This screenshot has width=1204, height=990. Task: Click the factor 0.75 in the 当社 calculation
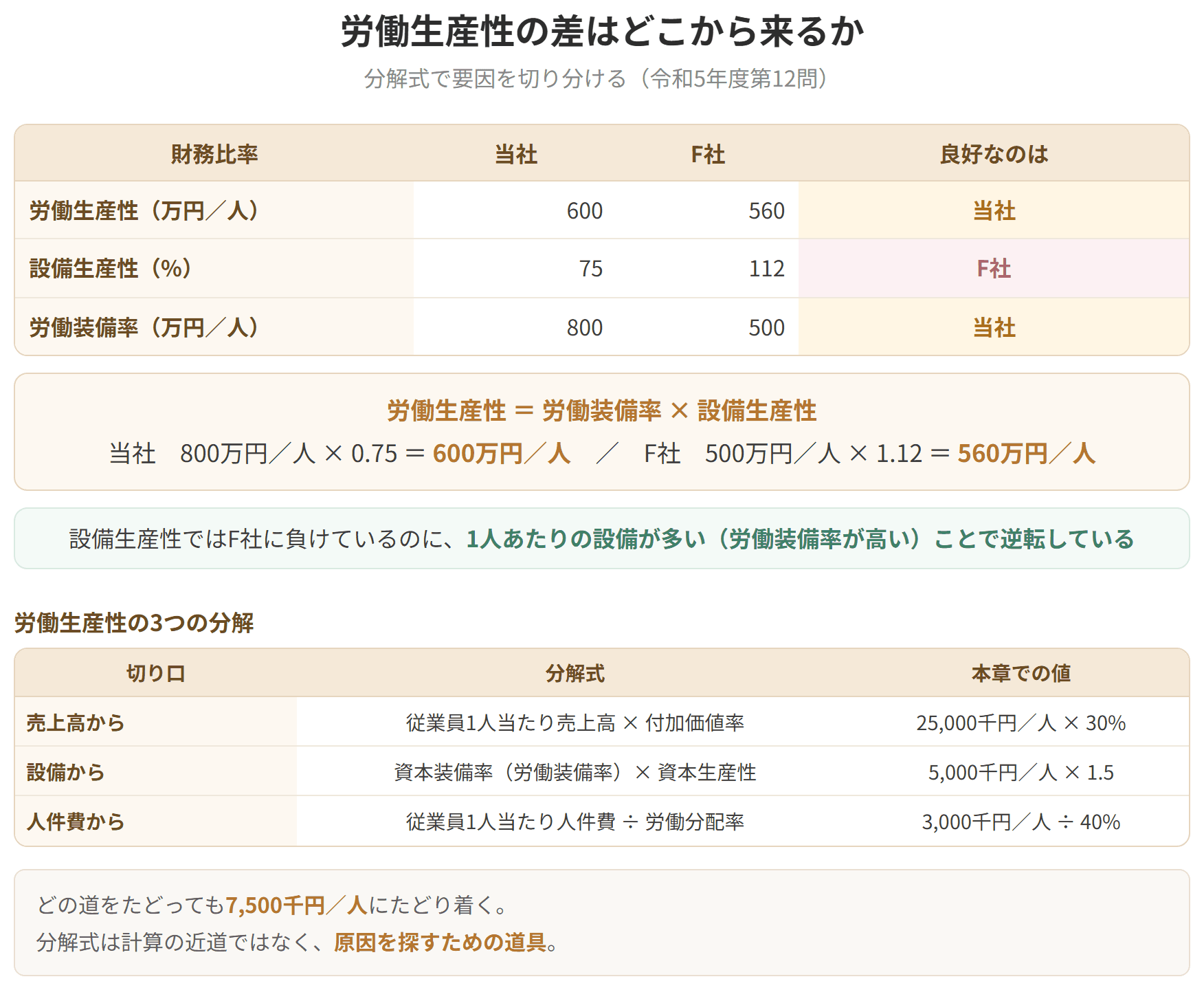click(x=375, y=454)
